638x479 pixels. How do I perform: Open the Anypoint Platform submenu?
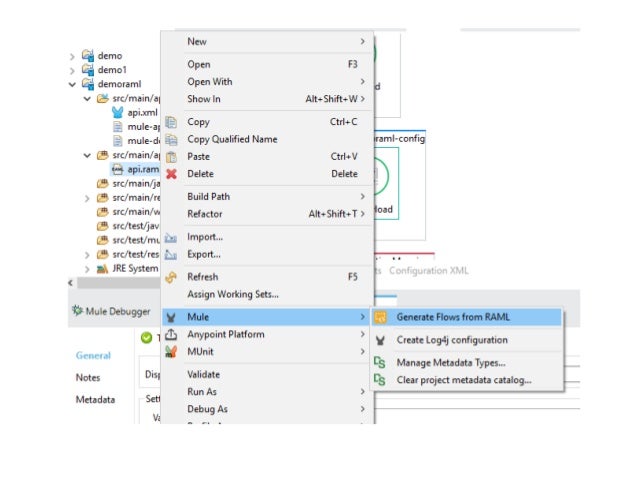coord(267,334)
